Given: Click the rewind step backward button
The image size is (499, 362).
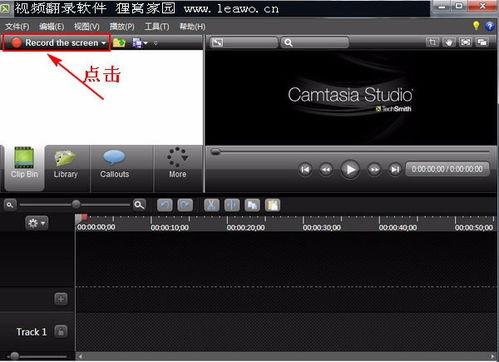Looking at the screenshot, I should (x=326, y=169).
